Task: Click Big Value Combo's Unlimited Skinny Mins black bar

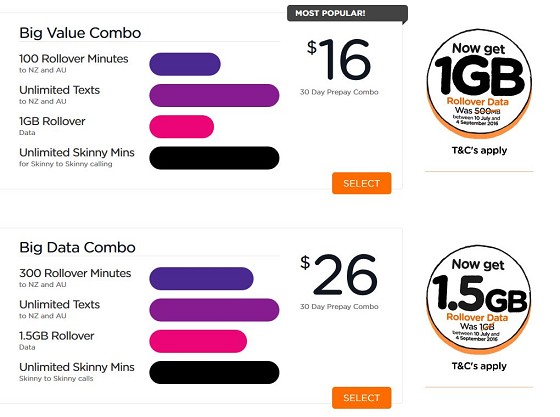Action: point(214,158)
